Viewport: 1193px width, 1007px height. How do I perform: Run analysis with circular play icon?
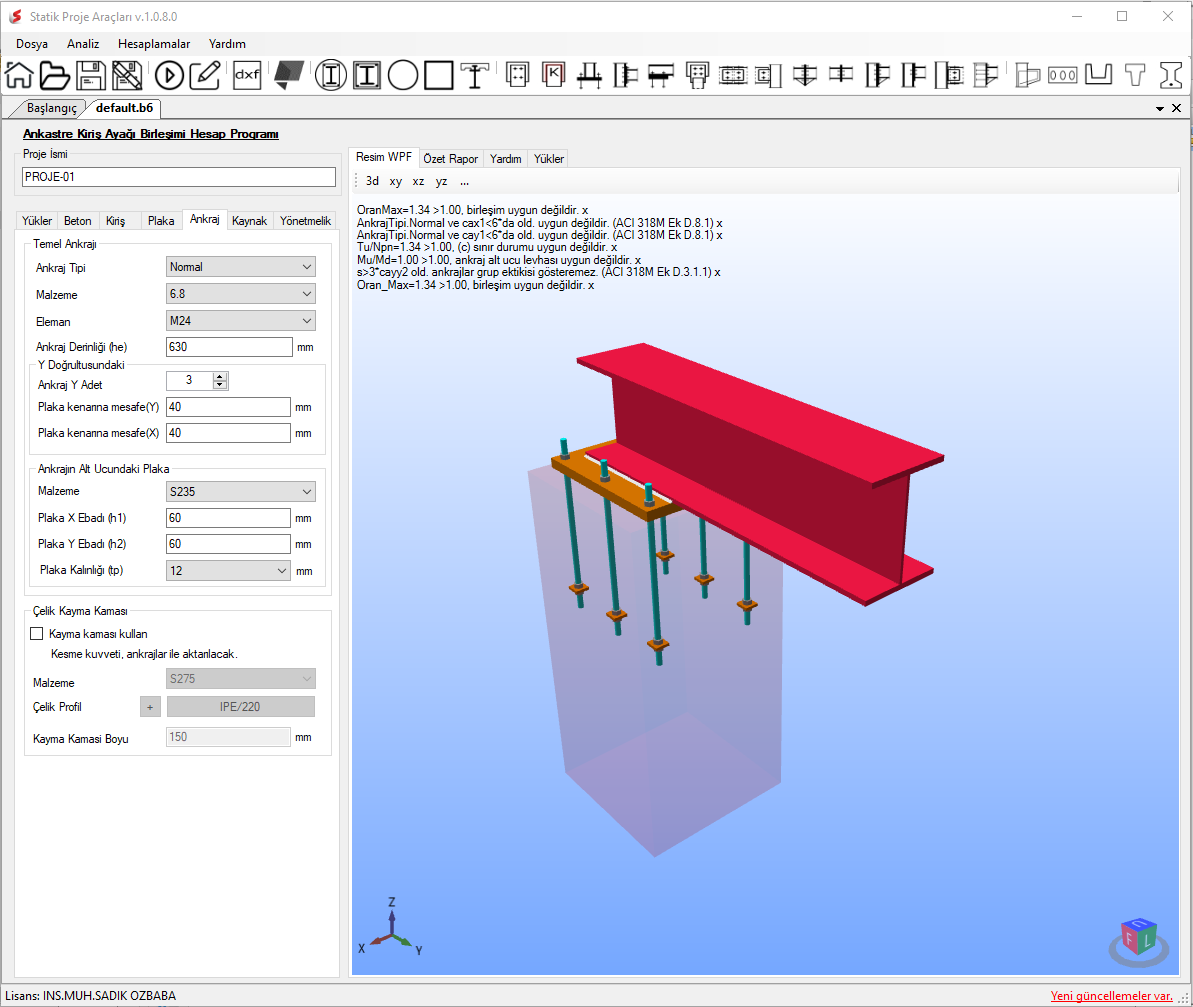(169, 75)
